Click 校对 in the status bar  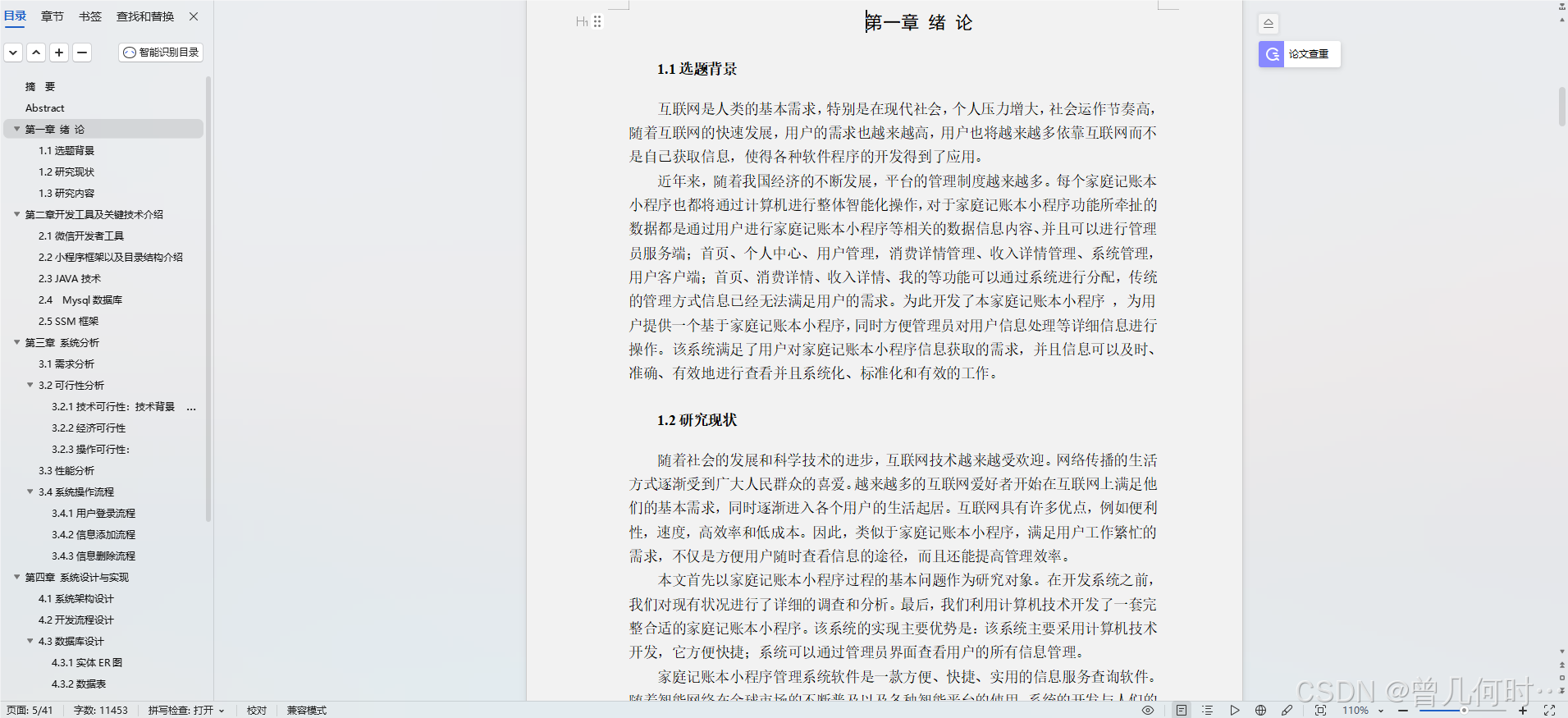[257, 711]
